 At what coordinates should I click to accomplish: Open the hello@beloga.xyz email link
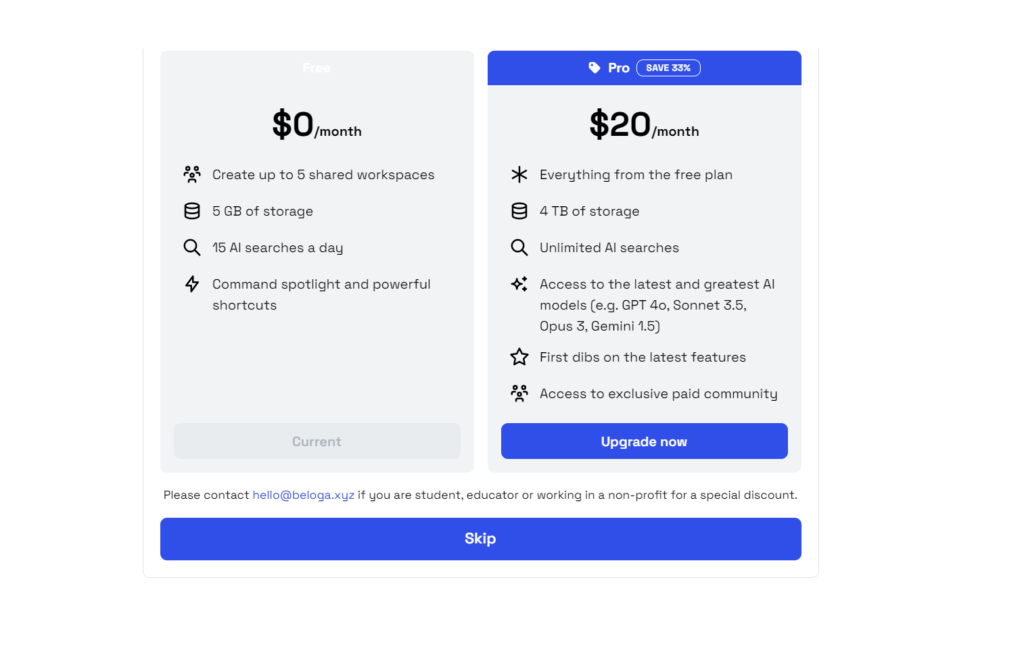(303, 495)
